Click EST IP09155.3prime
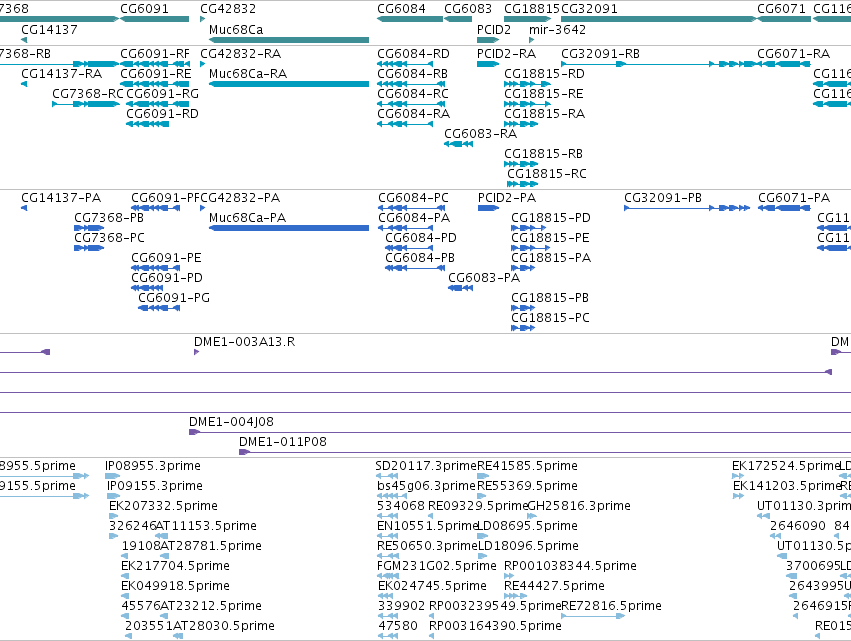Viewport: 851px width, 641px height. 155,486
